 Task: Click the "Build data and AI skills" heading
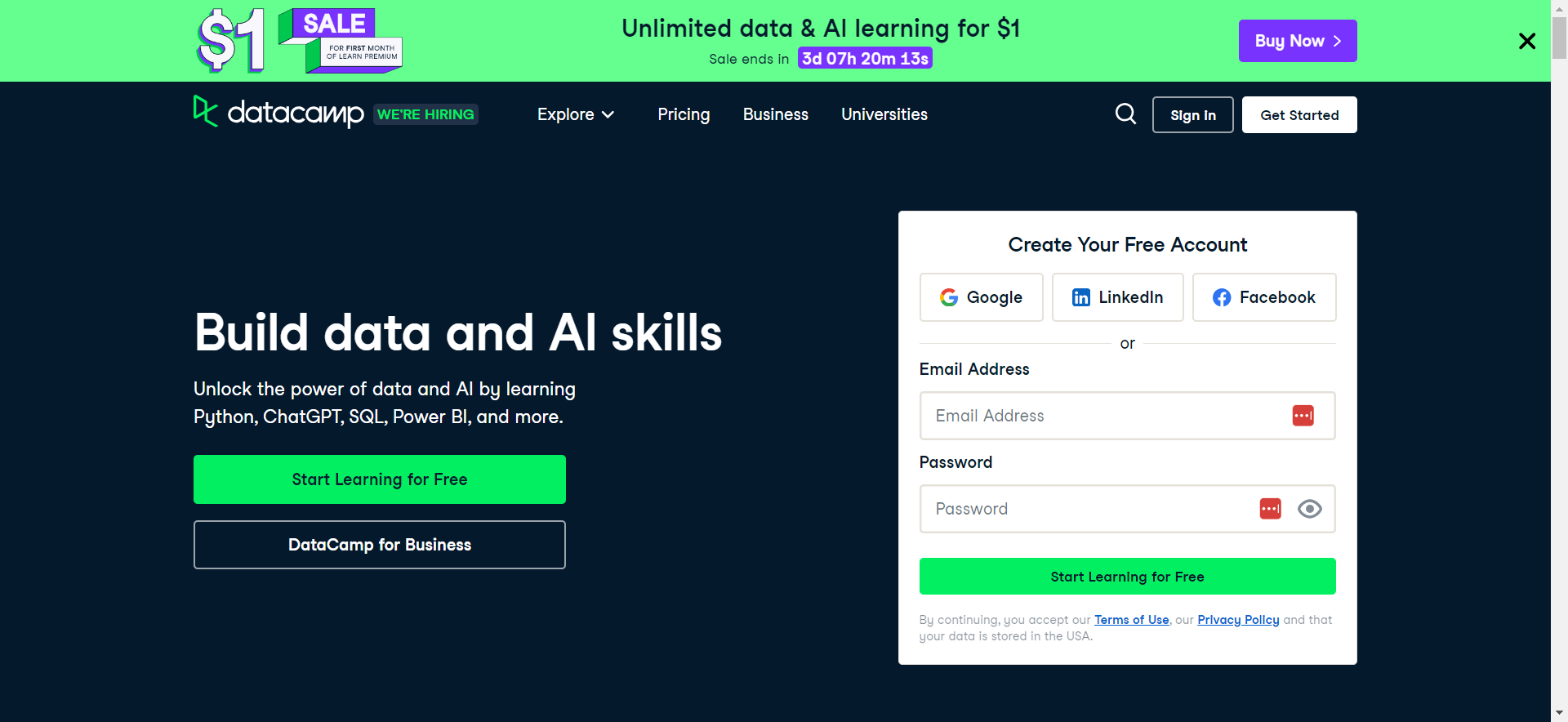coord(457,333)
